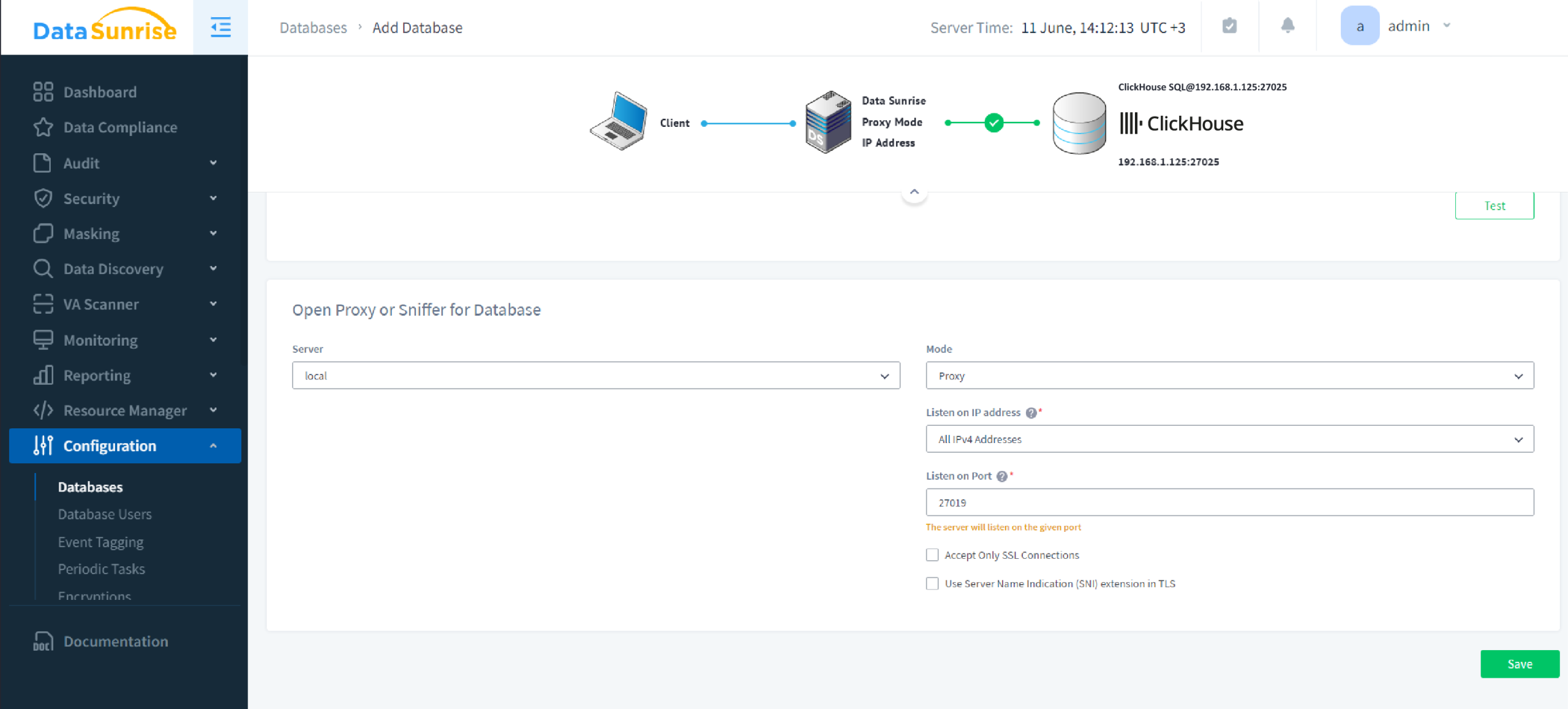Check Use Server Name Indication (SNI) extension
The height and width of the screenshot is (709, 1568).
pyautogui.click(x=932, y=583)
